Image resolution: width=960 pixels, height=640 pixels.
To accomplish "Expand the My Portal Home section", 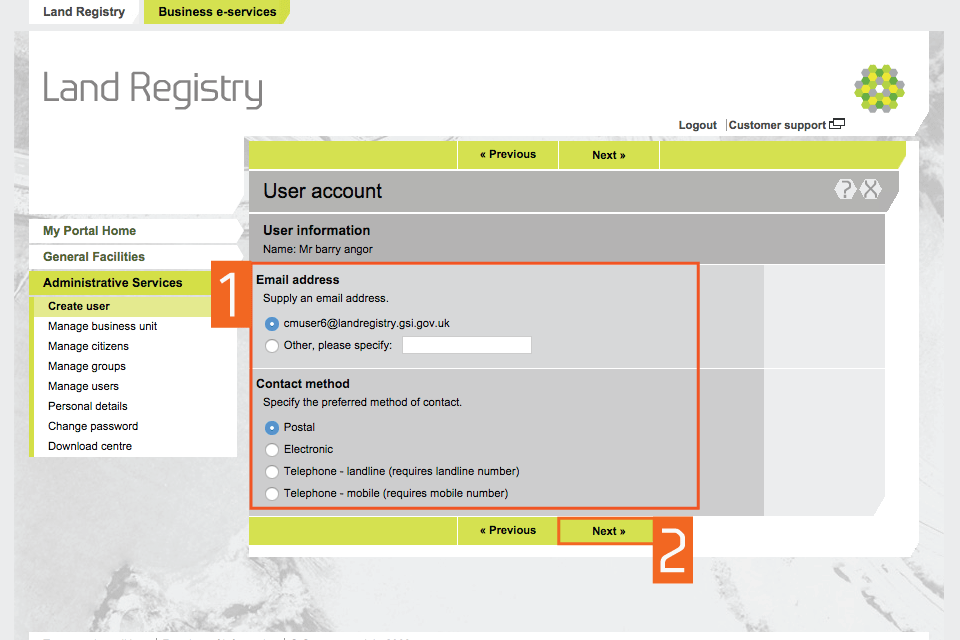I will pos(90,231).
